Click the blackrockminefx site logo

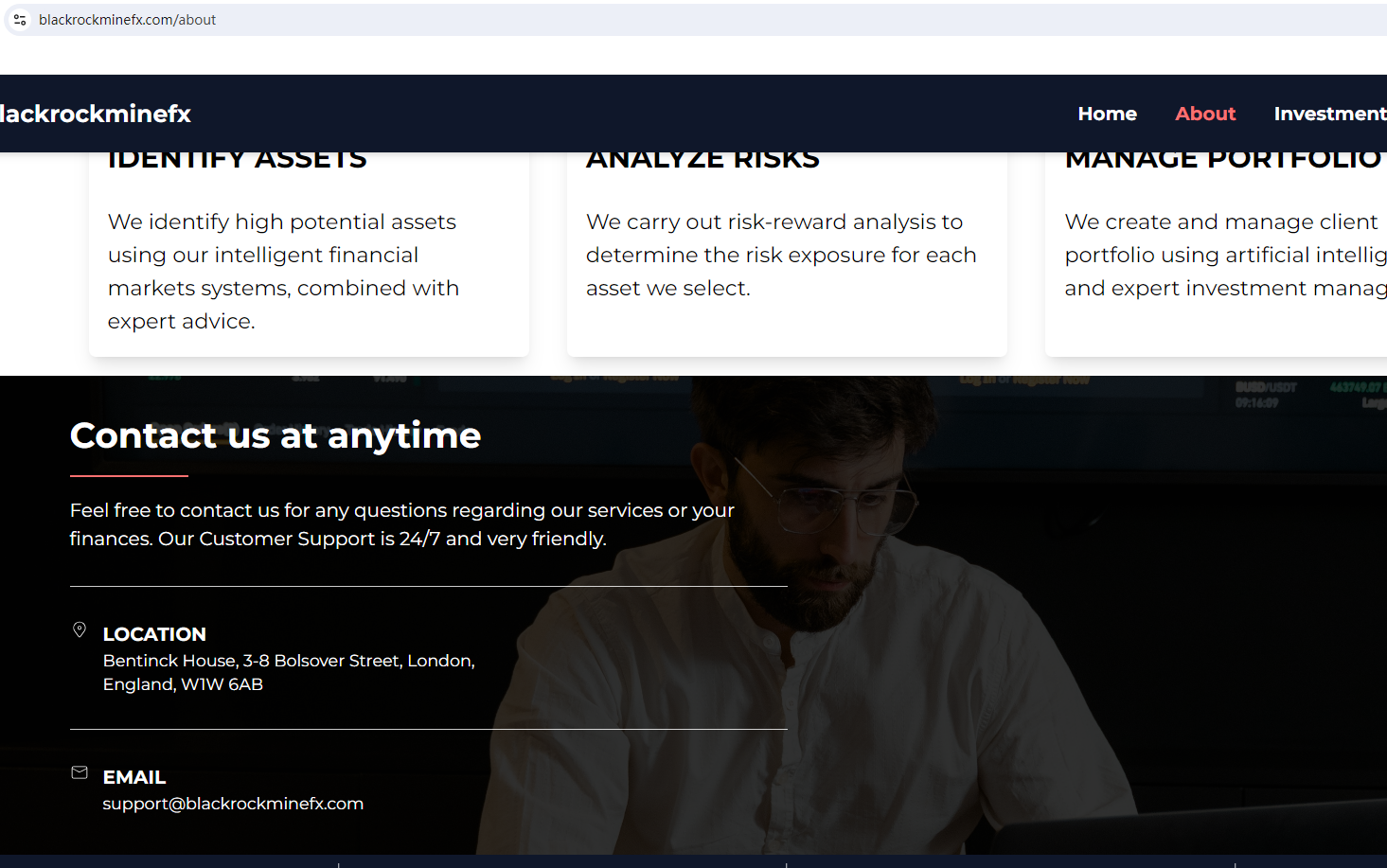pos(95,114)
